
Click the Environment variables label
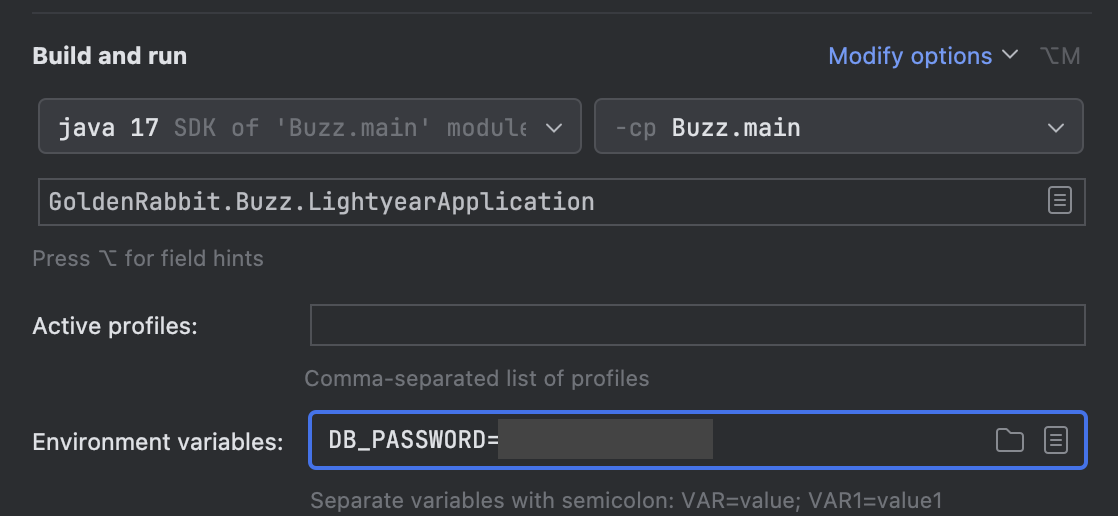click(157, 442)
